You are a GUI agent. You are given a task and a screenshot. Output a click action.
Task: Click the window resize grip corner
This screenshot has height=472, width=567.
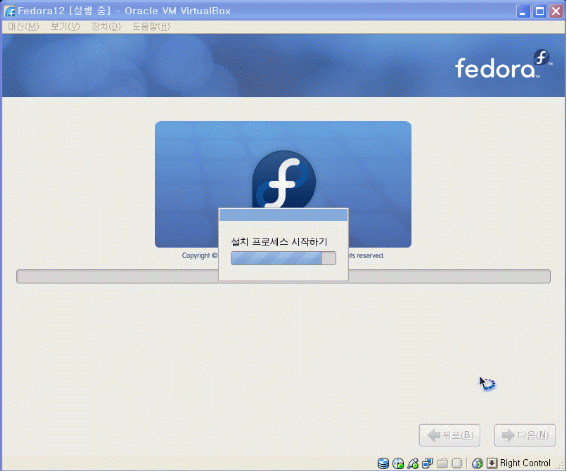click(x=561, y=466)
